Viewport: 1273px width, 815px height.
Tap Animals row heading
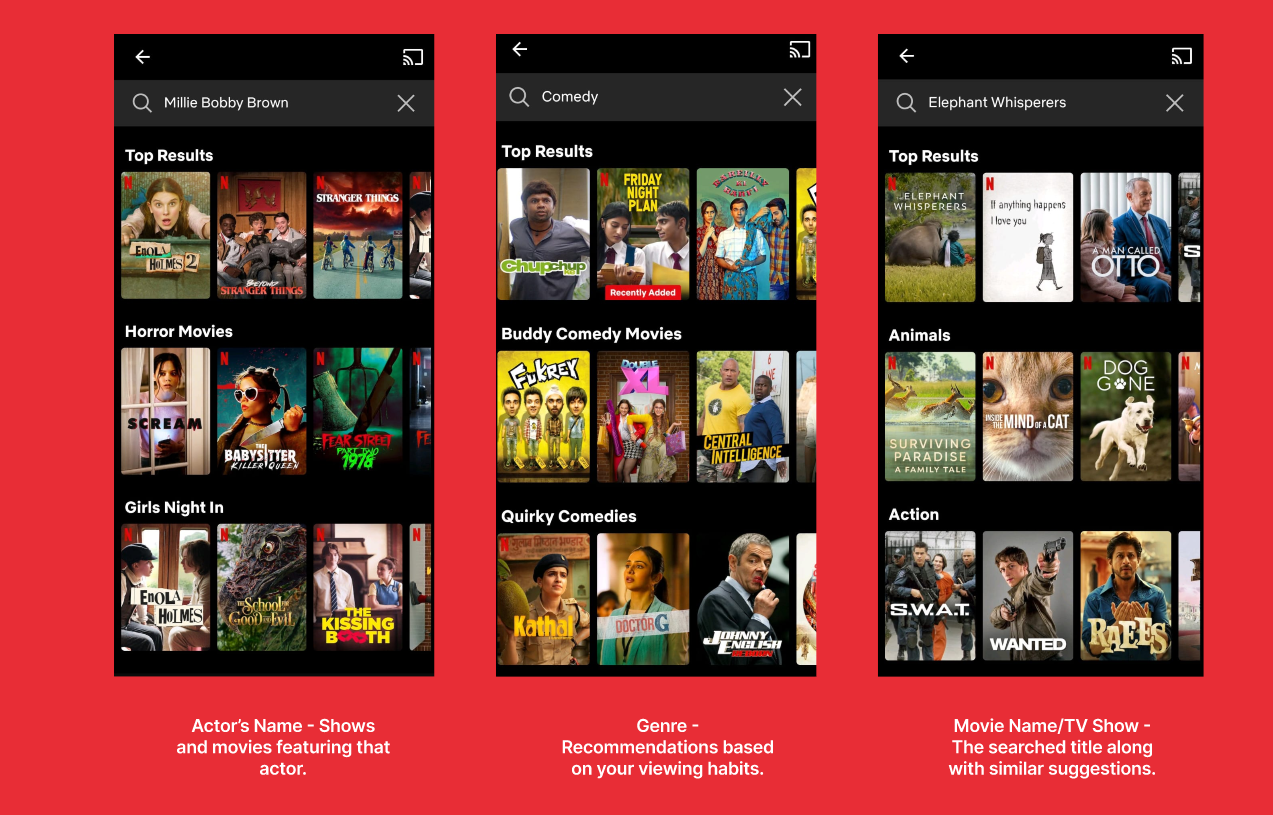[919, 336]
